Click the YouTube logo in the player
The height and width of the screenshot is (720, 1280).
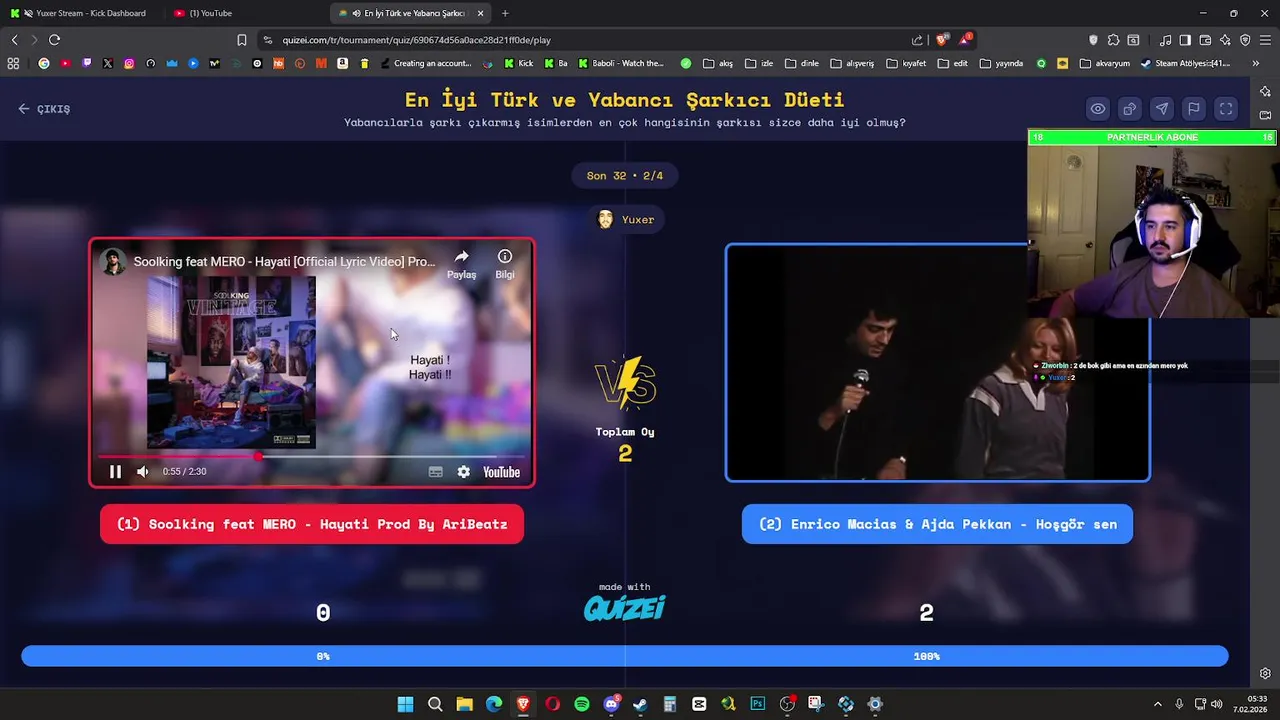(x=501, y=472)
